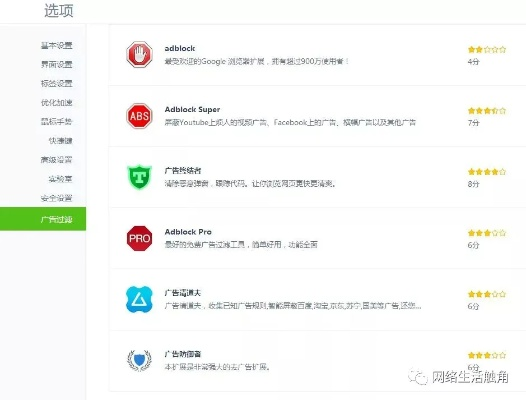
Task: Open the 广告清道夫 extension title
Action: 183,293
